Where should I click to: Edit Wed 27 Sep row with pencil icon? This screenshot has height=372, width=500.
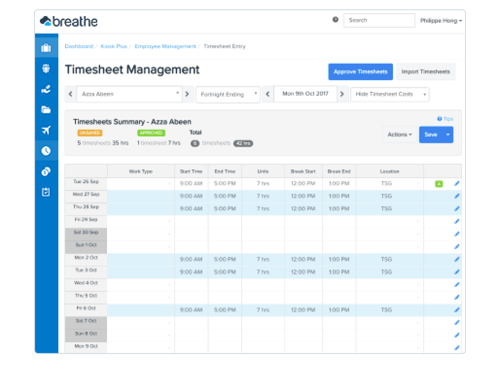point(457,196)
